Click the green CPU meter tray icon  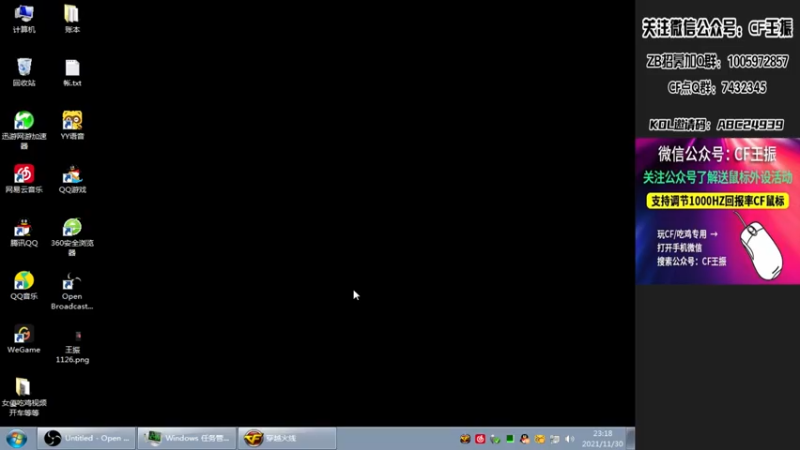(x=510, y=438)
